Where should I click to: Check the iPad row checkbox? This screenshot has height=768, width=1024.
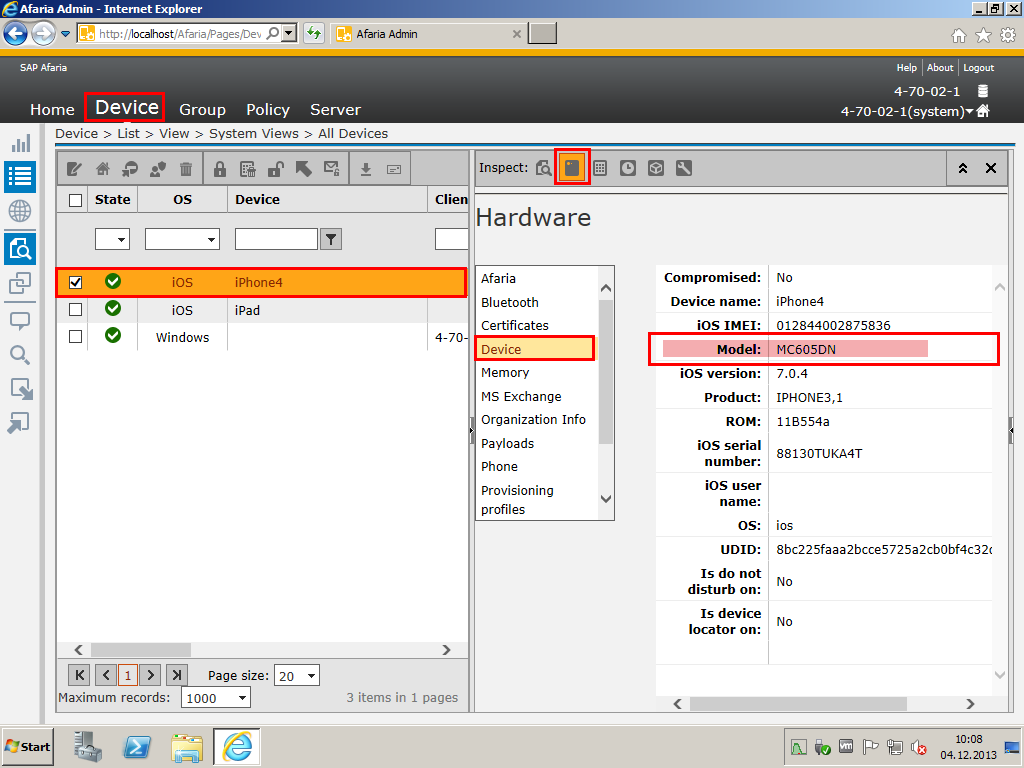pos(76,310)
